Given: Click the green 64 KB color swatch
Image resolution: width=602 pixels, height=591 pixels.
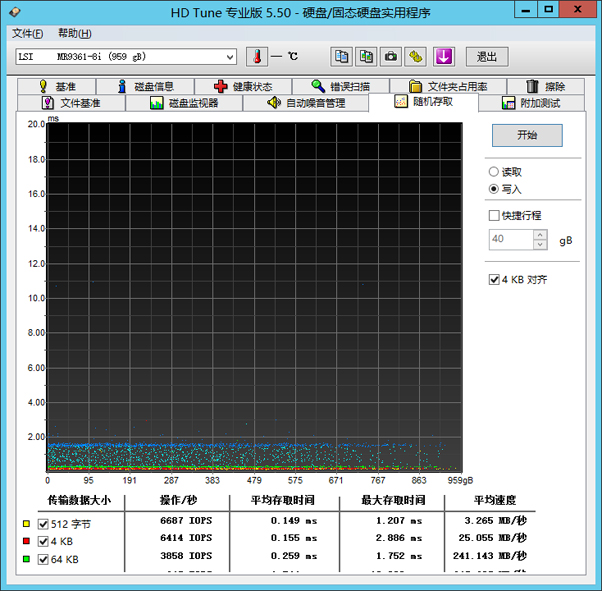Looking at the screenshot, I should coord(26,559).
